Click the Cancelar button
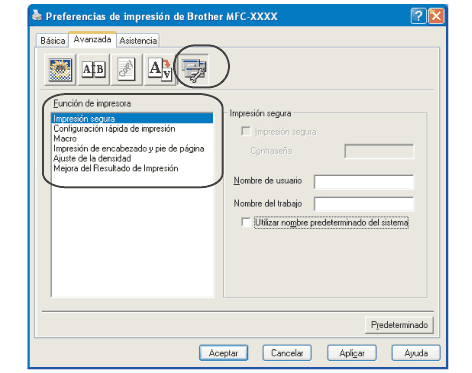 pos(287,353)
